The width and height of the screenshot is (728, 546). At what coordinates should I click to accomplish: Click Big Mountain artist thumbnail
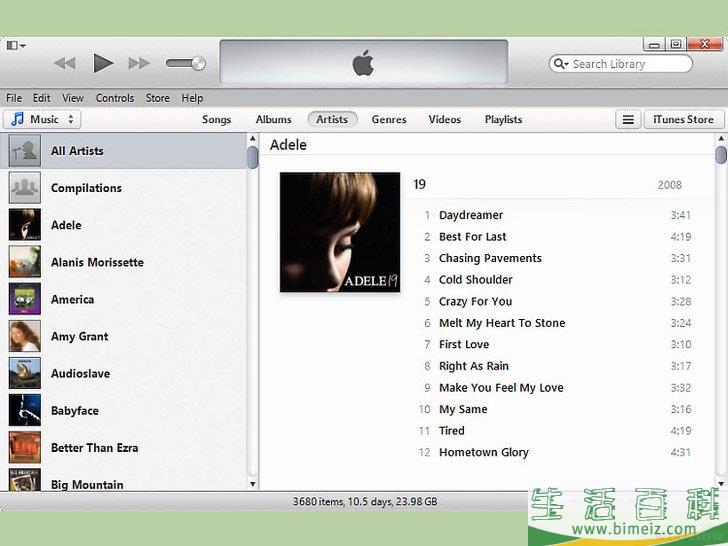[25, 480]
